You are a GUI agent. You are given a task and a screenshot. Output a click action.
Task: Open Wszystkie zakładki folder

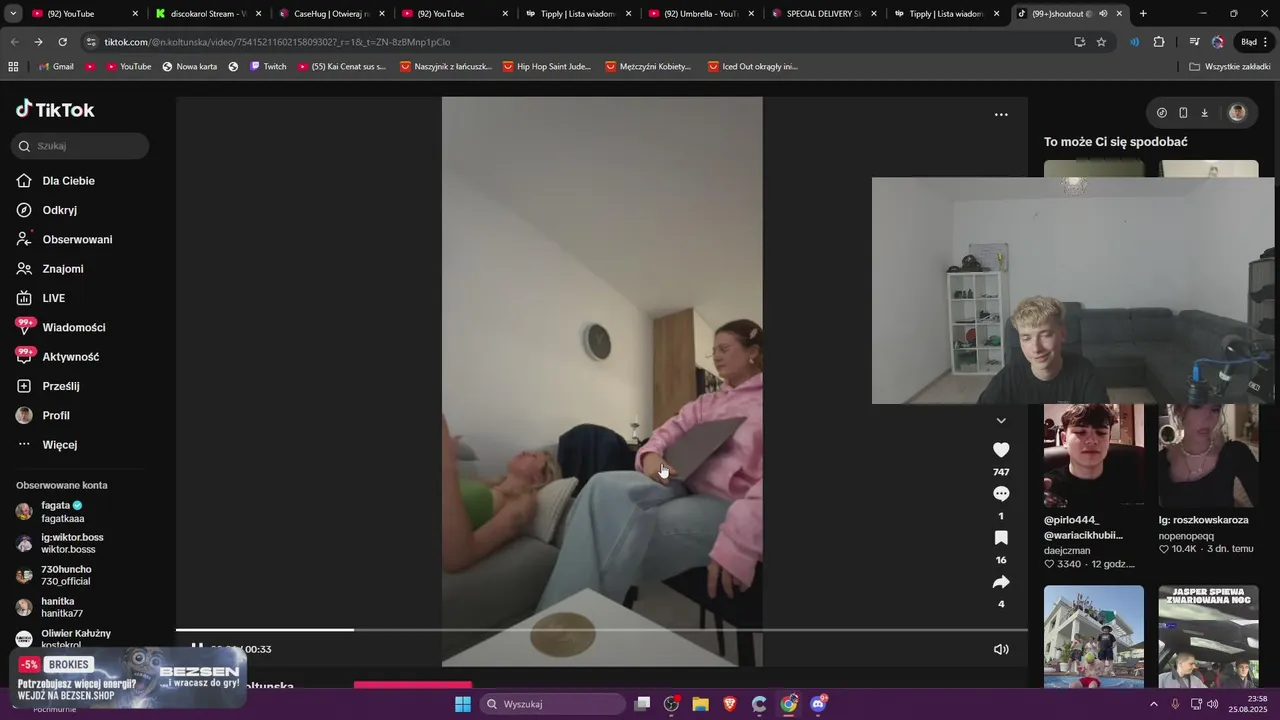coord(1230,67)
